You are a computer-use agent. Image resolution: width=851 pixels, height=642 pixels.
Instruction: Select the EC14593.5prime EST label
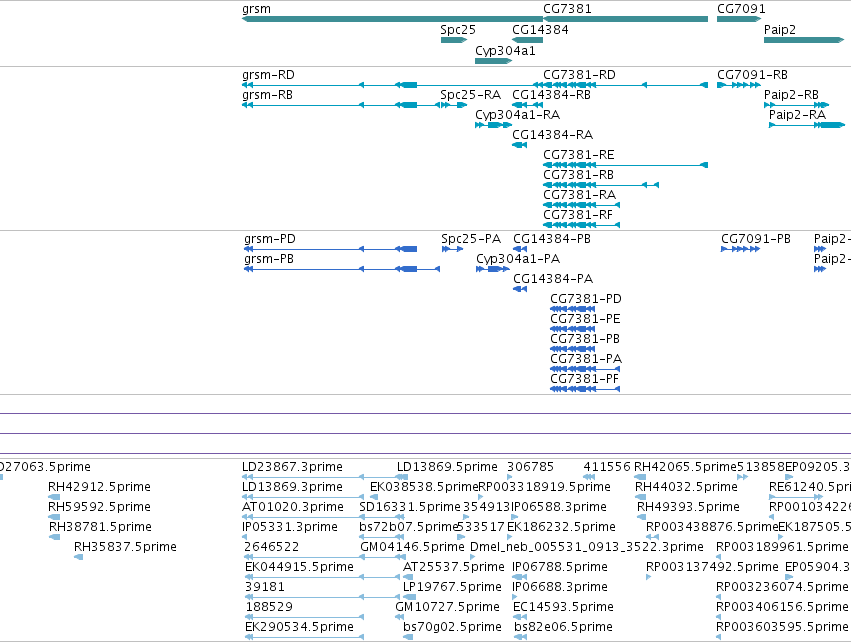point(563,607)
